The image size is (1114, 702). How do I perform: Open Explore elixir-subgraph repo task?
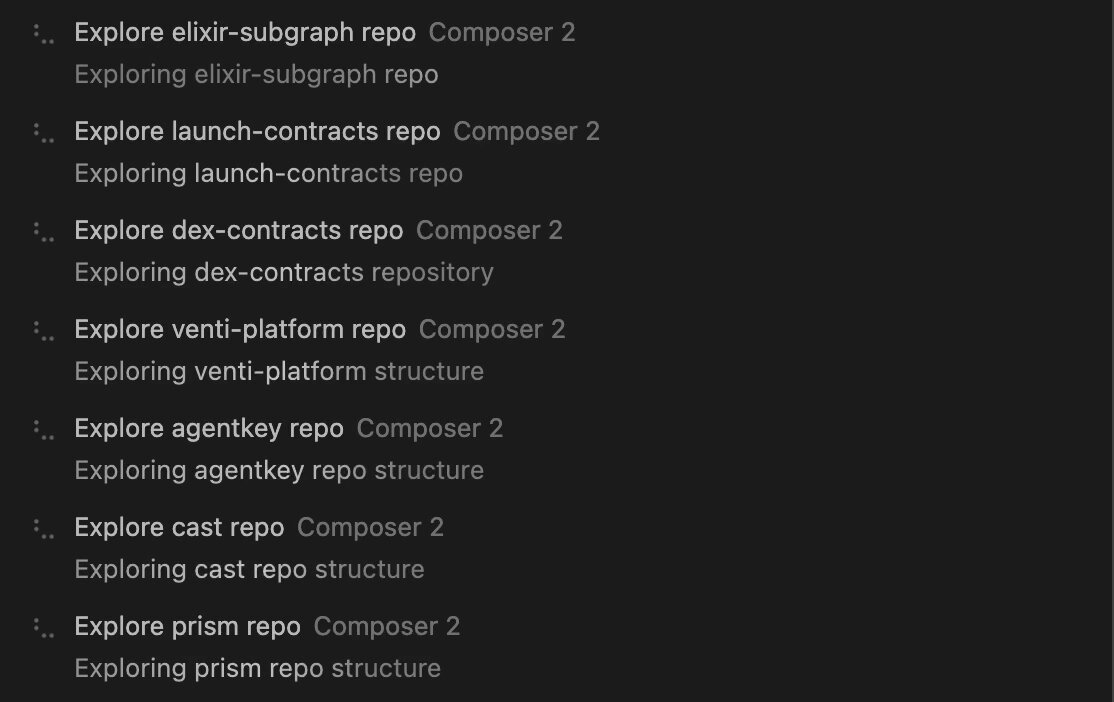pos(245,33)
